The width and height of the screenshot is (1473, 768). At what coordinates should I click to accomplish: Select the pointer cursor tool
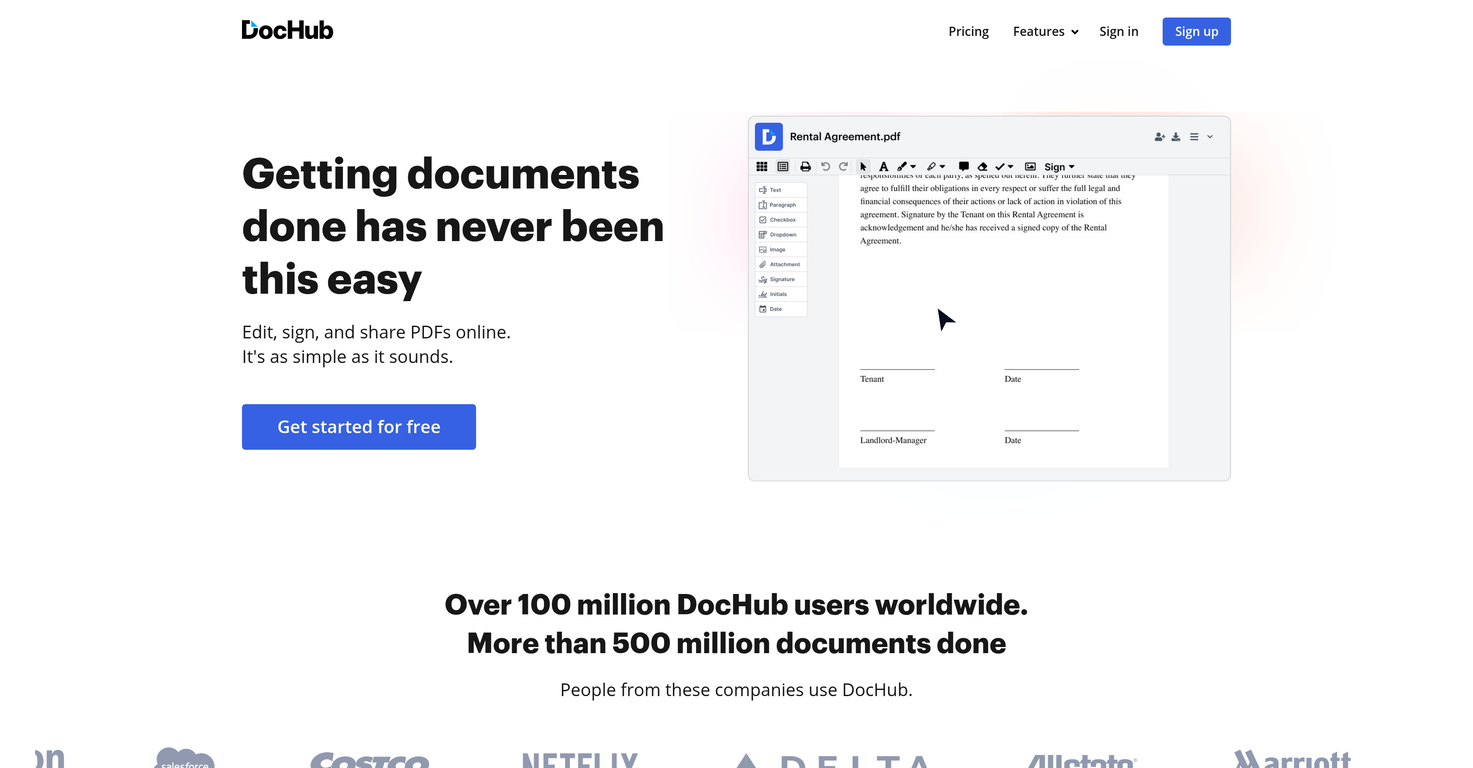pyautogui.click(x=863, y=167)
